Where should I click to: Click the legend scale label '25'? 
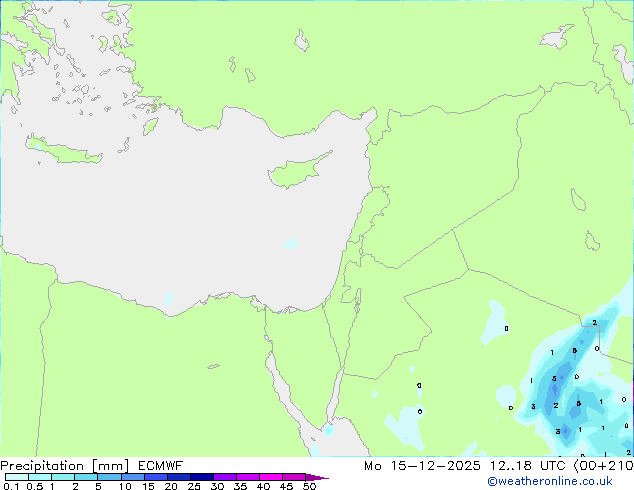tap(194, 486)
